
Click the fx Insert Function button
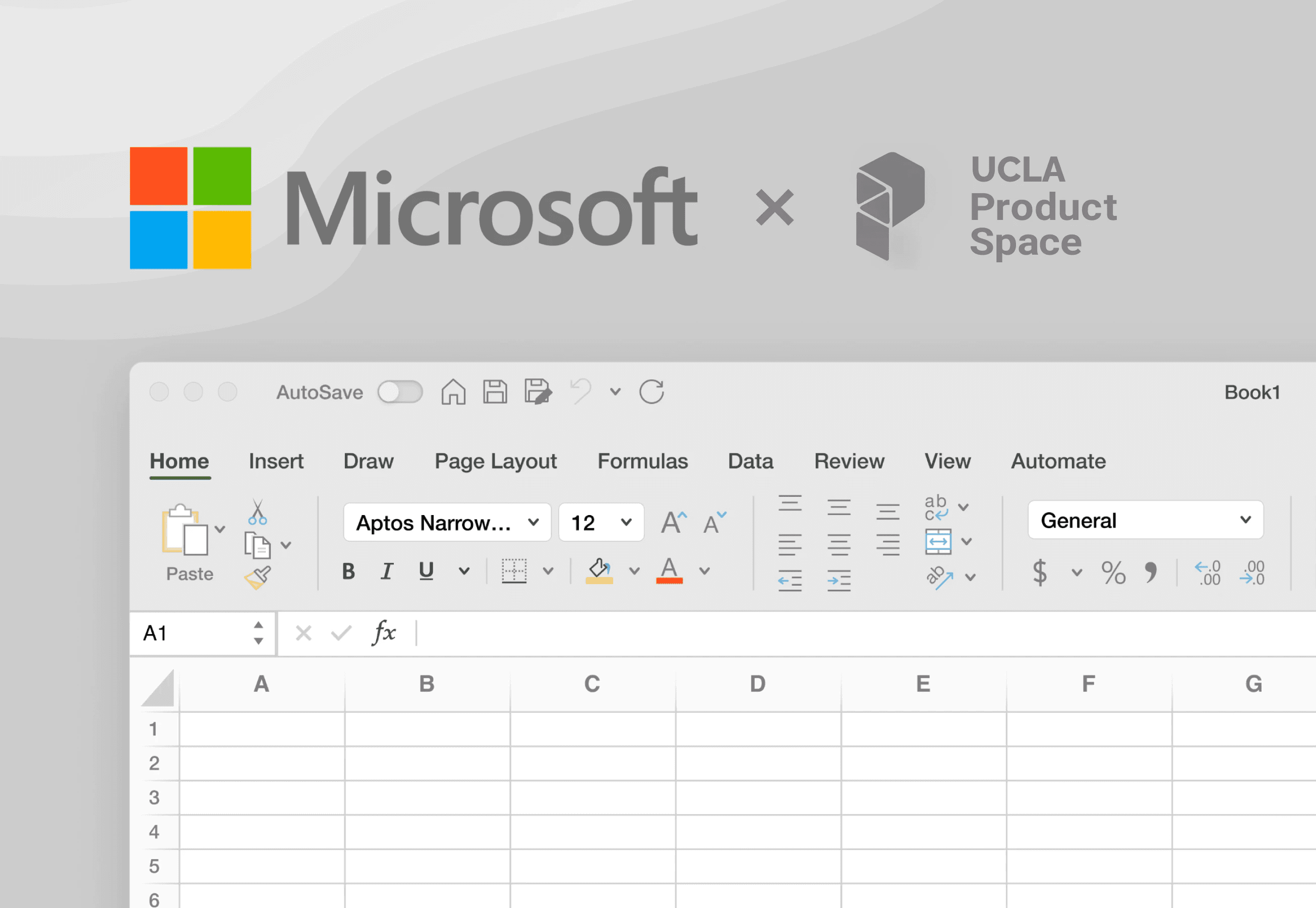point(384,633)
